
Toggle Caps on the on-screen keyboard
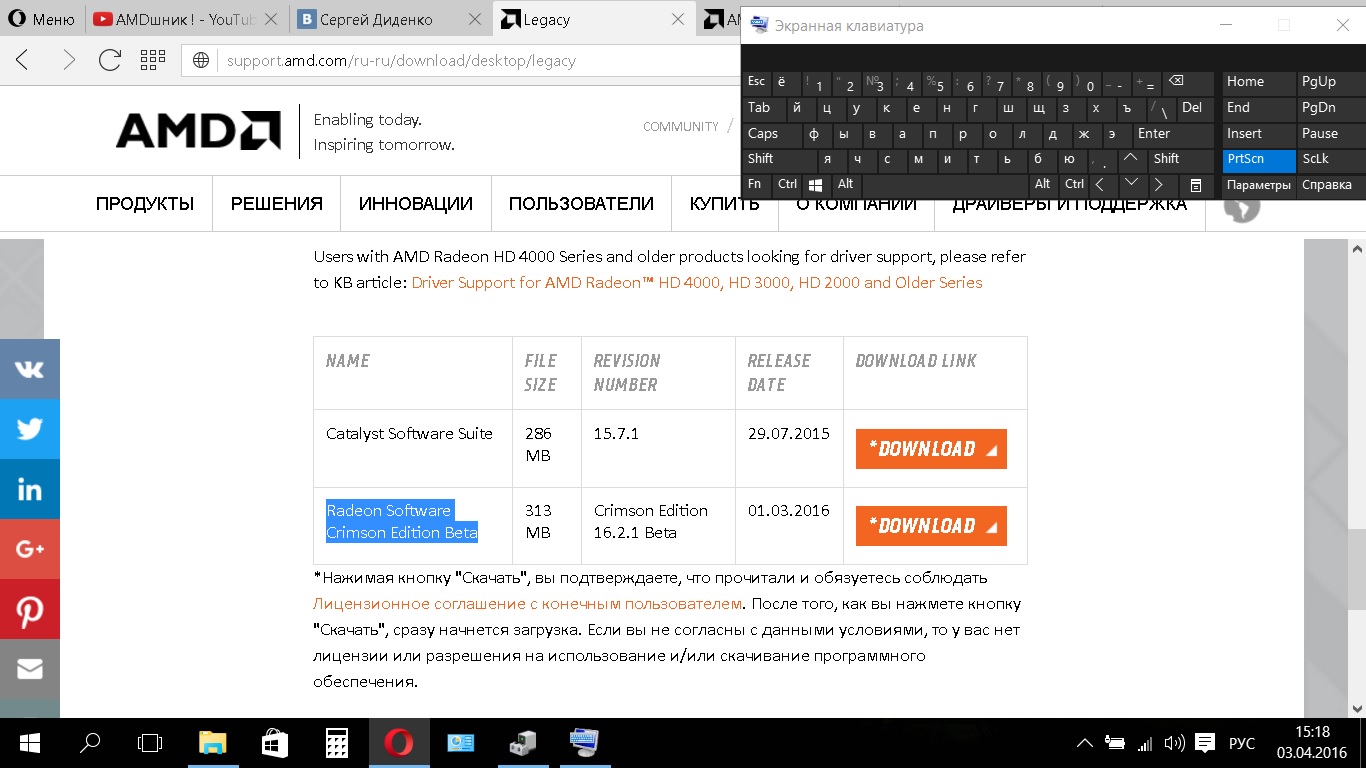(773, 134)
